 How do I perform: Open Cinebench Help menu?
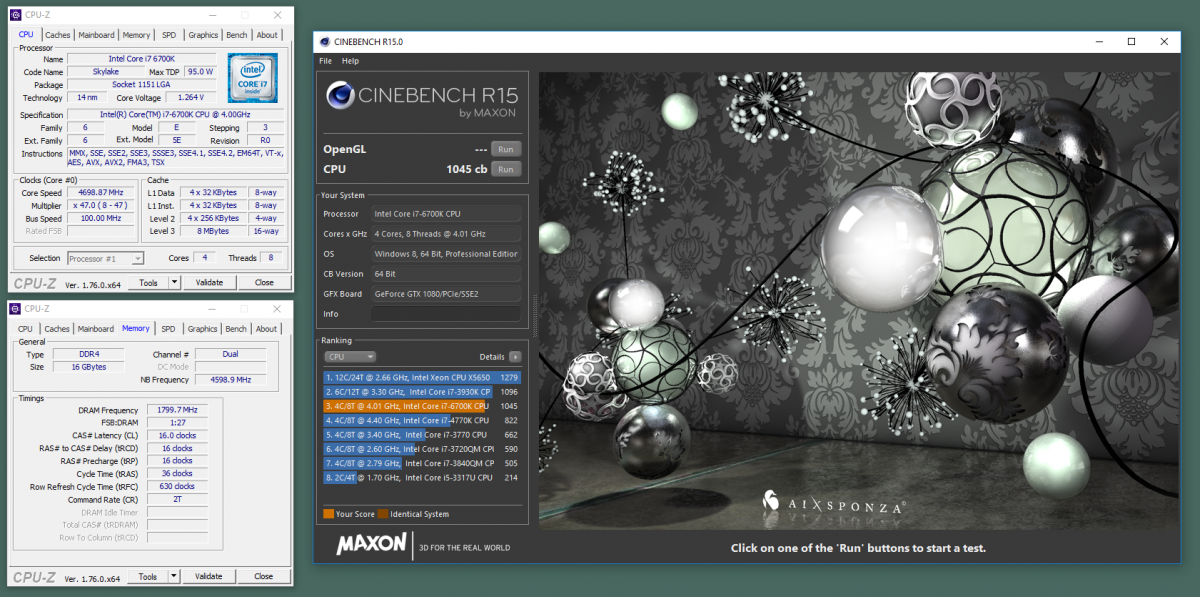tap(350, 61)
